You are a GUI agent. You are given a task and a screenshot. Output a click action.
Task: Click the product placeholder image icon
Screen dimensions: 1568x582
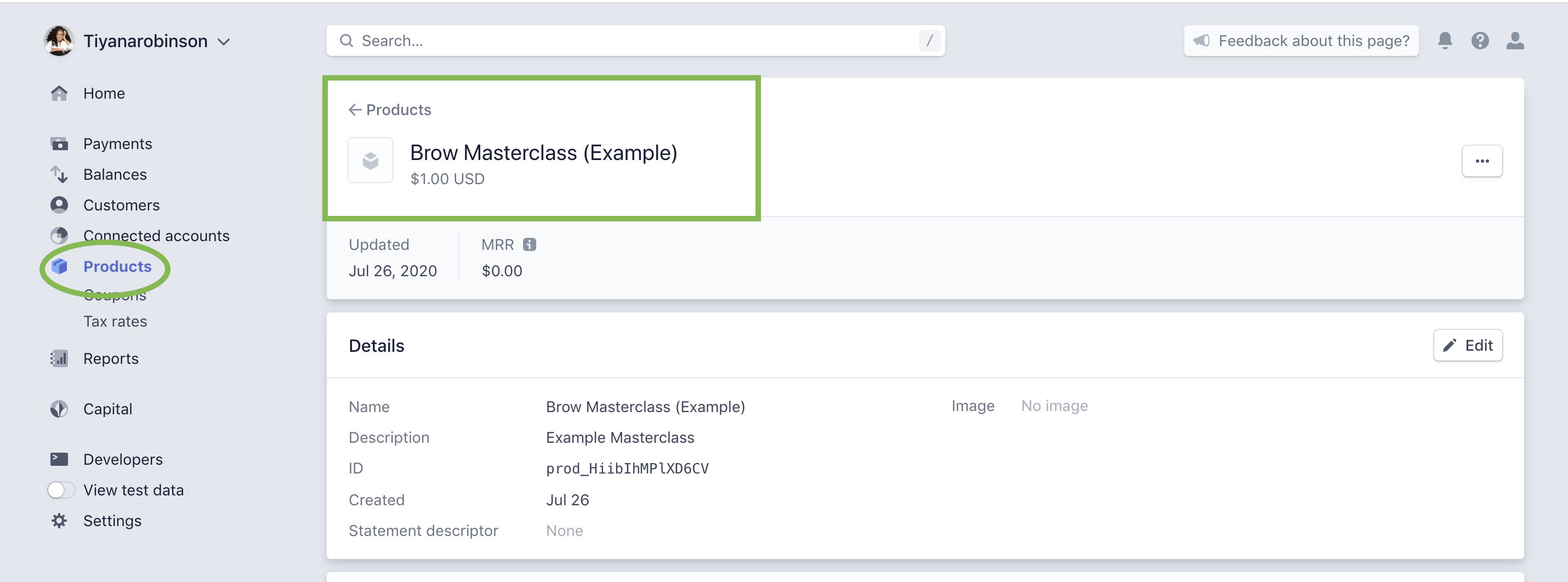[x=370, y=161]
